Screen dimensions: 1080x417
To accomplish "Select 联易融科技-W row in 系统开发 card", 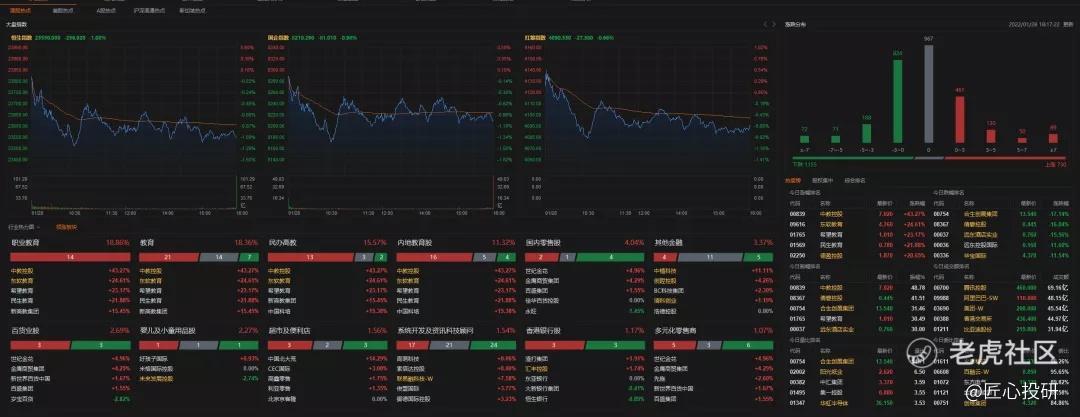I will [x=456, y=378].
